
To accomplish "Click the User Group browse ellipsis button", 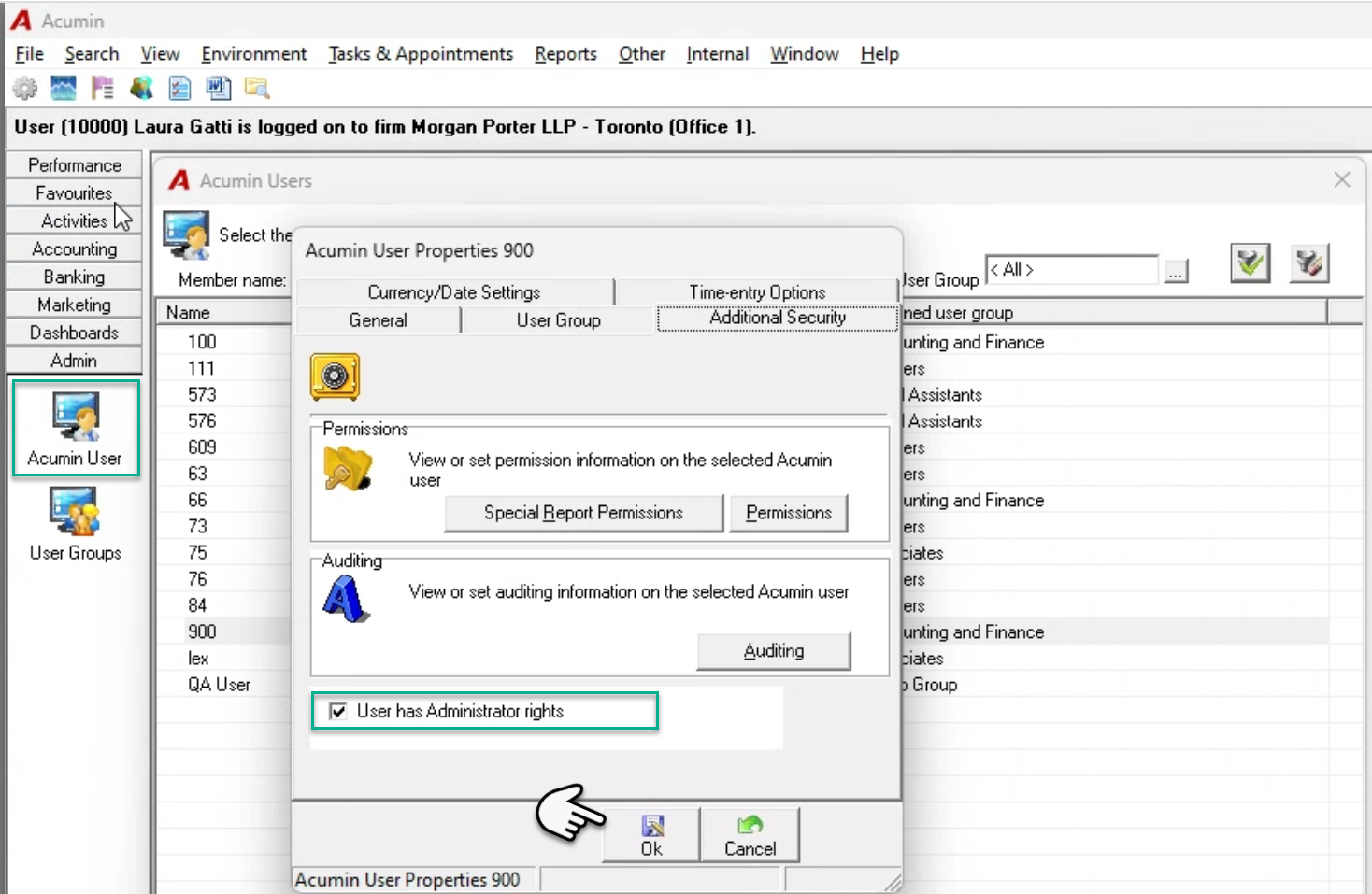I will (1176, 271).
